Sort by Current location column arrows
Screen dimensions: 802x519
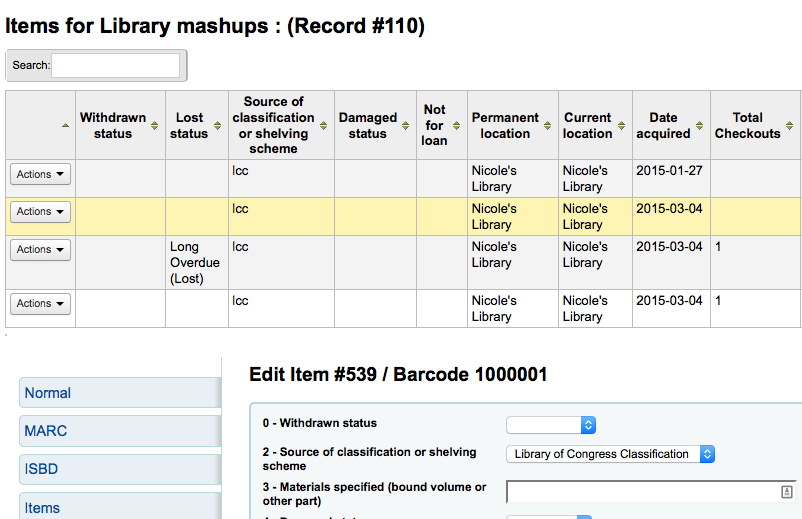click(622, 125)
